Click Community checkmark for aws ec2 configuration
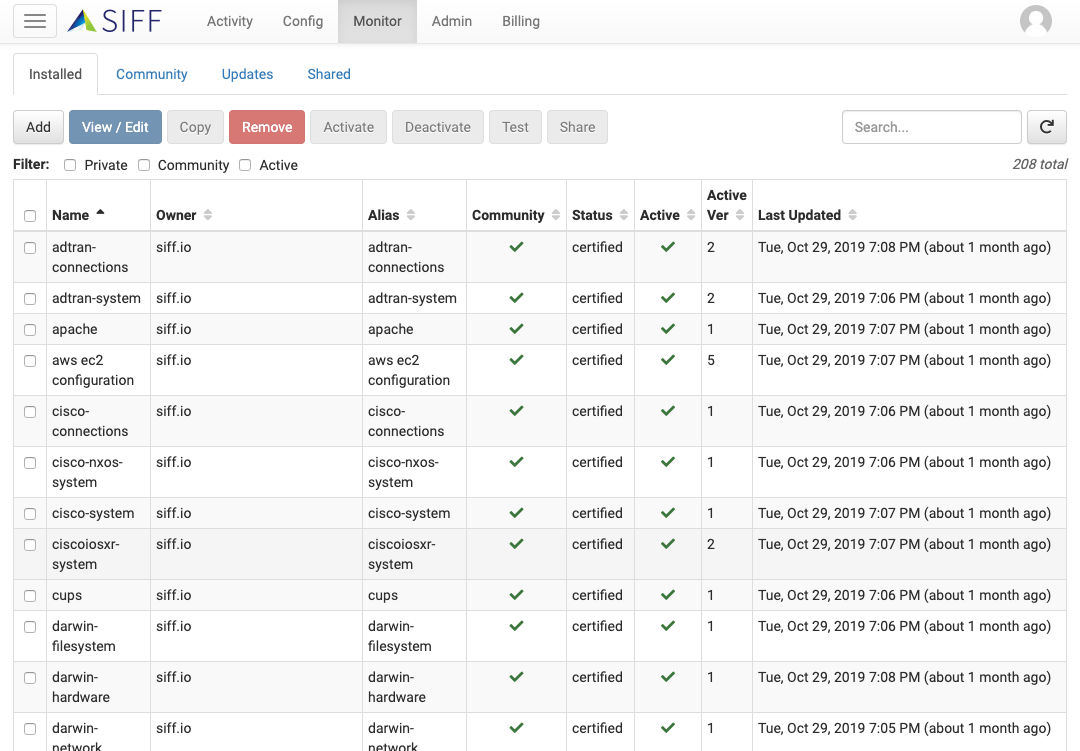This screenshot has height=751, width=1080. click(x=517, y=360)
